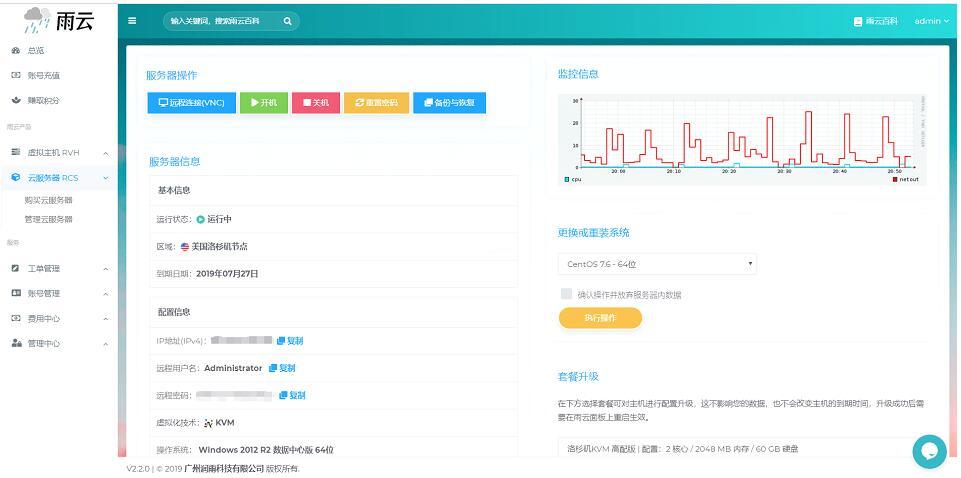Click the 搜索雨云百科 search input field
The image size is (961, 478).
[x=222, y=20]
